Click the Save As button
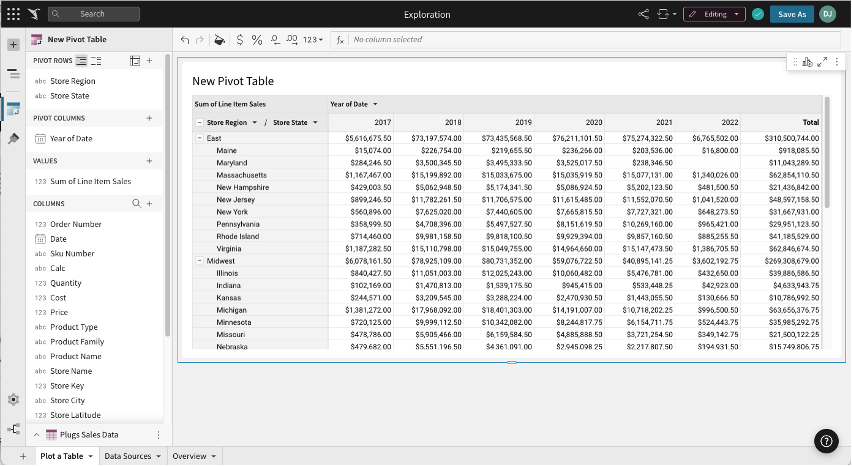Screen dimensions: 852x466 792,14
